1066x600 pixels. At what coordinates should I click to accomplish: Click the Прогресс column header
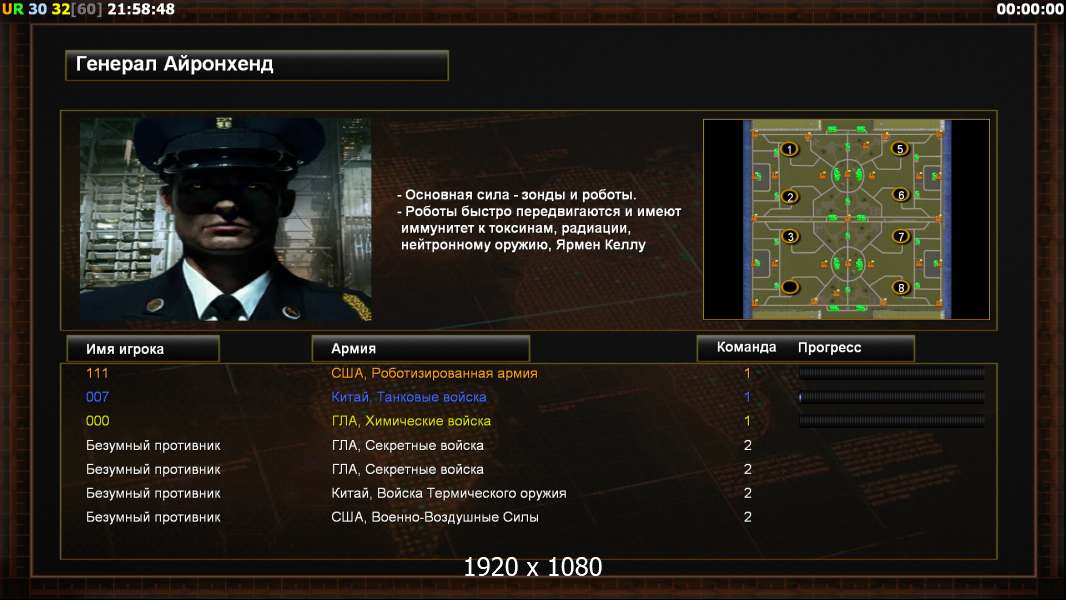tap(829, 347)
